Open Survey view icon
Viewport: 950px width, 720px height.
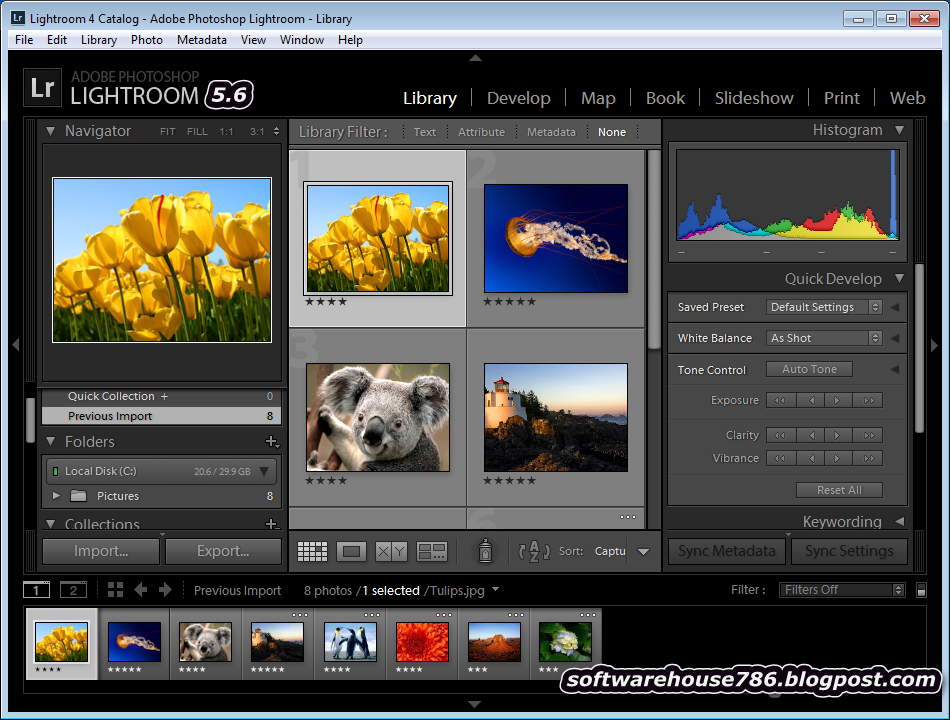click(x=432, y=551)
